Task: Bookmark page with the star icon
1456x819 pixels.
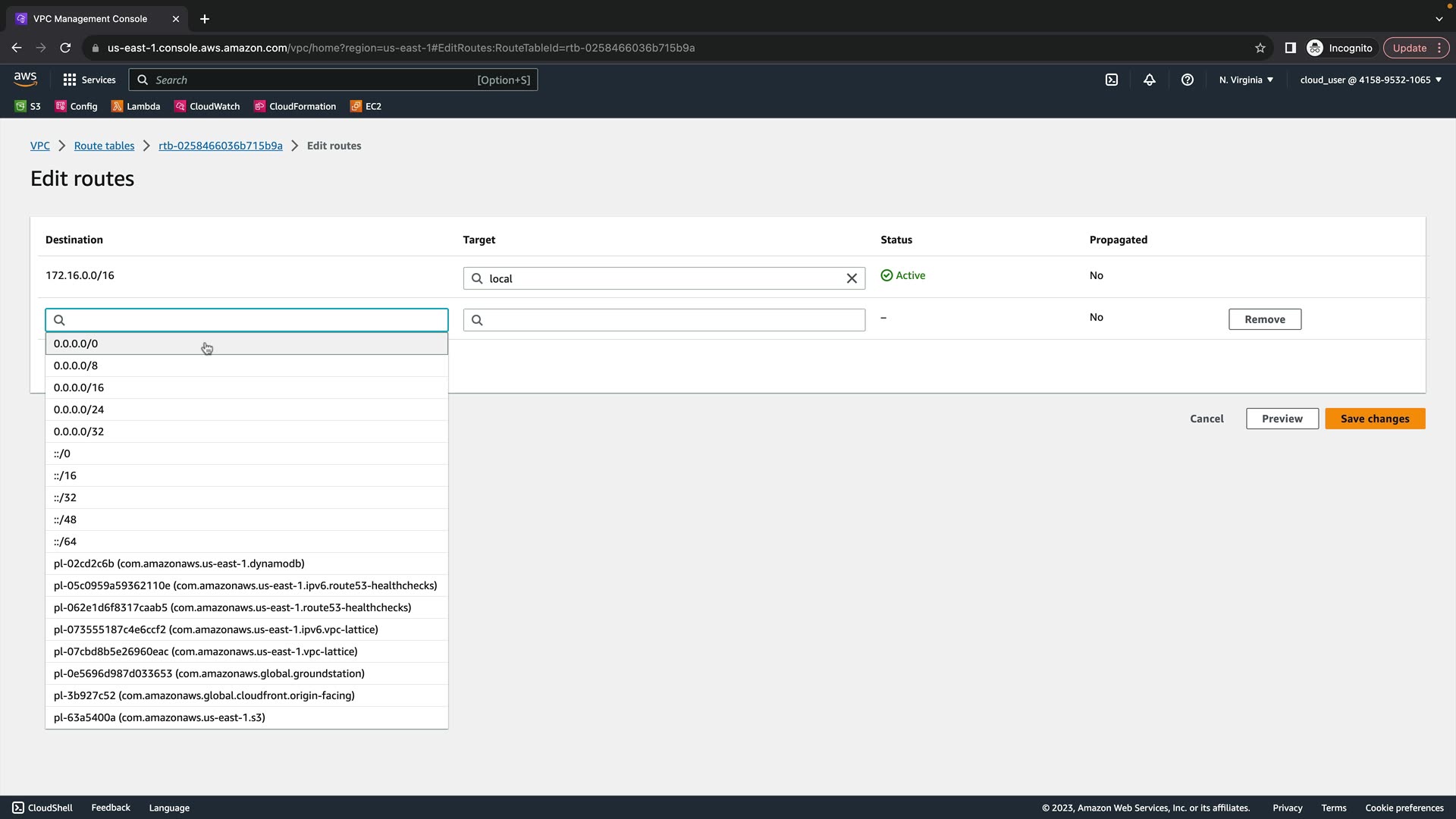Action: (x=1260, y=48)
